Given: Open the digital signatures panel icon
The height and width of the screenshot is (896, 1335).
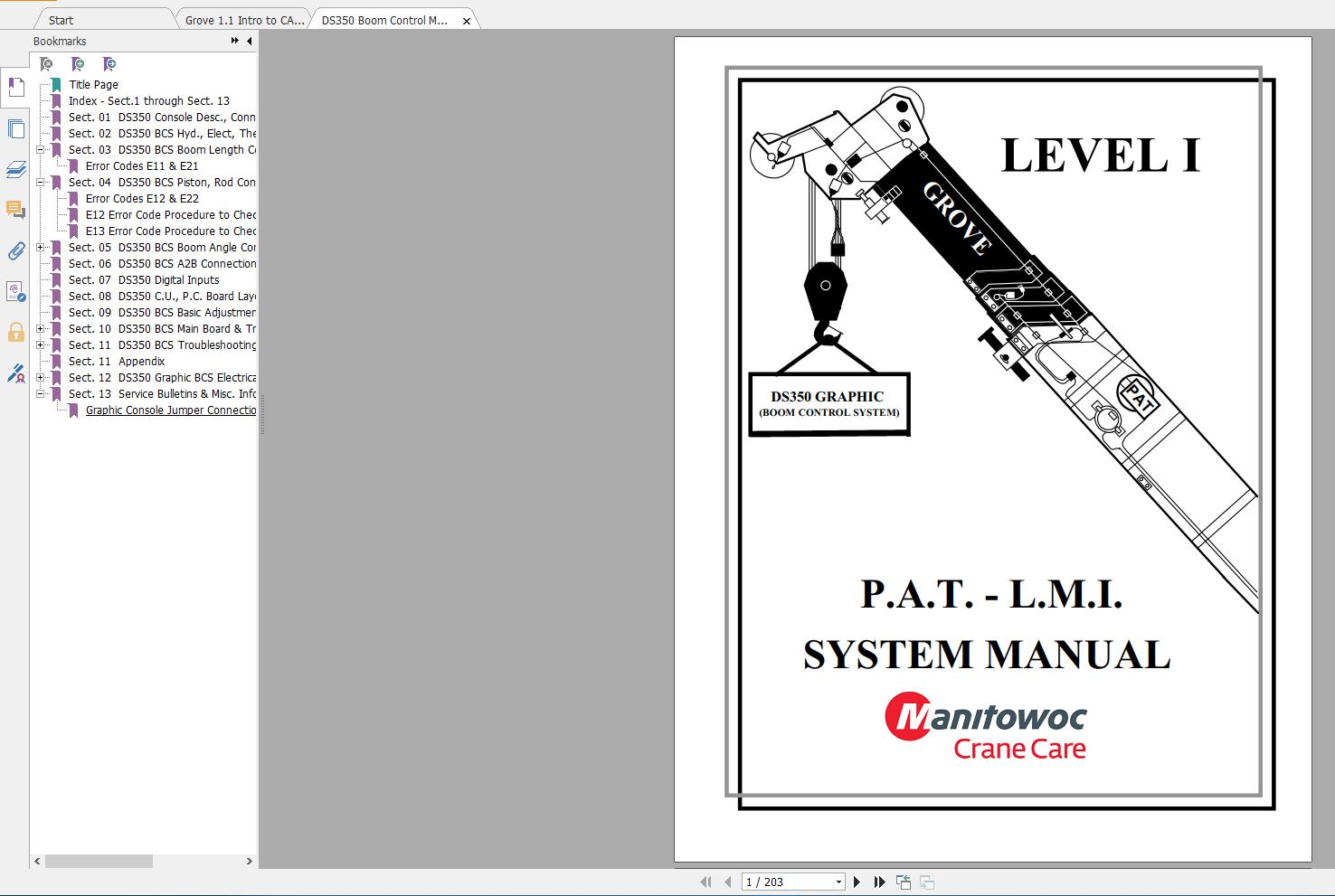Looking at the screenshot, I should pyautogui.click(x=15, y=291).
